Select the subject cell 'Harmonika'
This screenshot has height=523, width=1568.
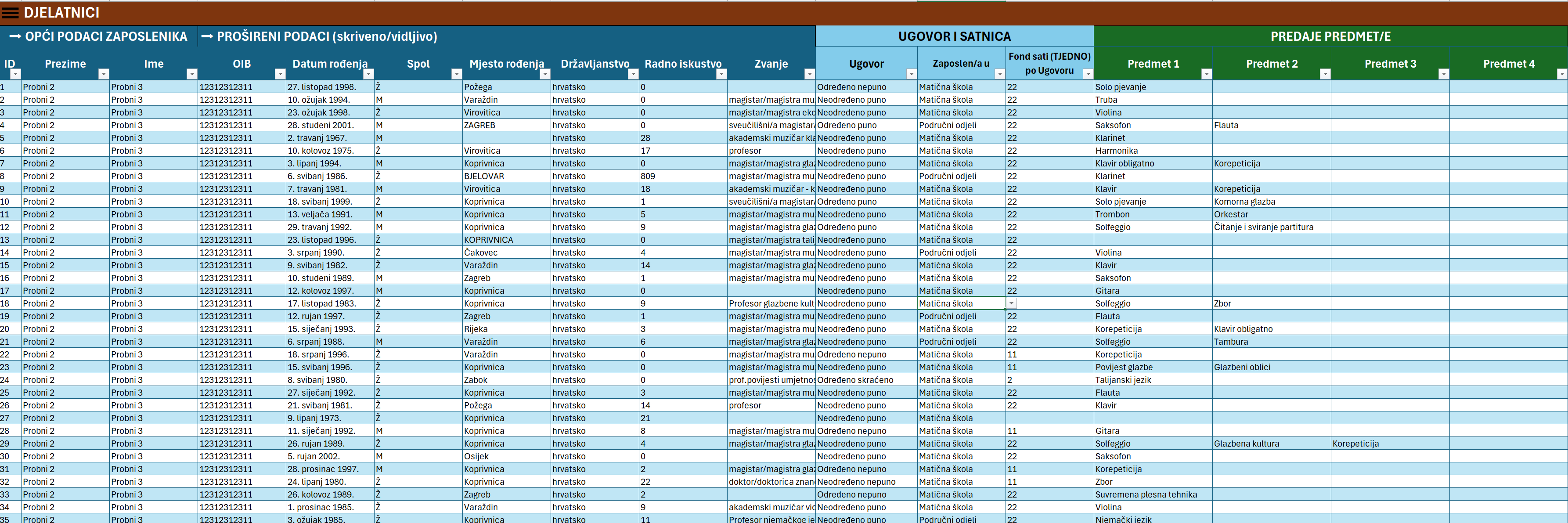pyautogui.click(x=1153, y=151)
